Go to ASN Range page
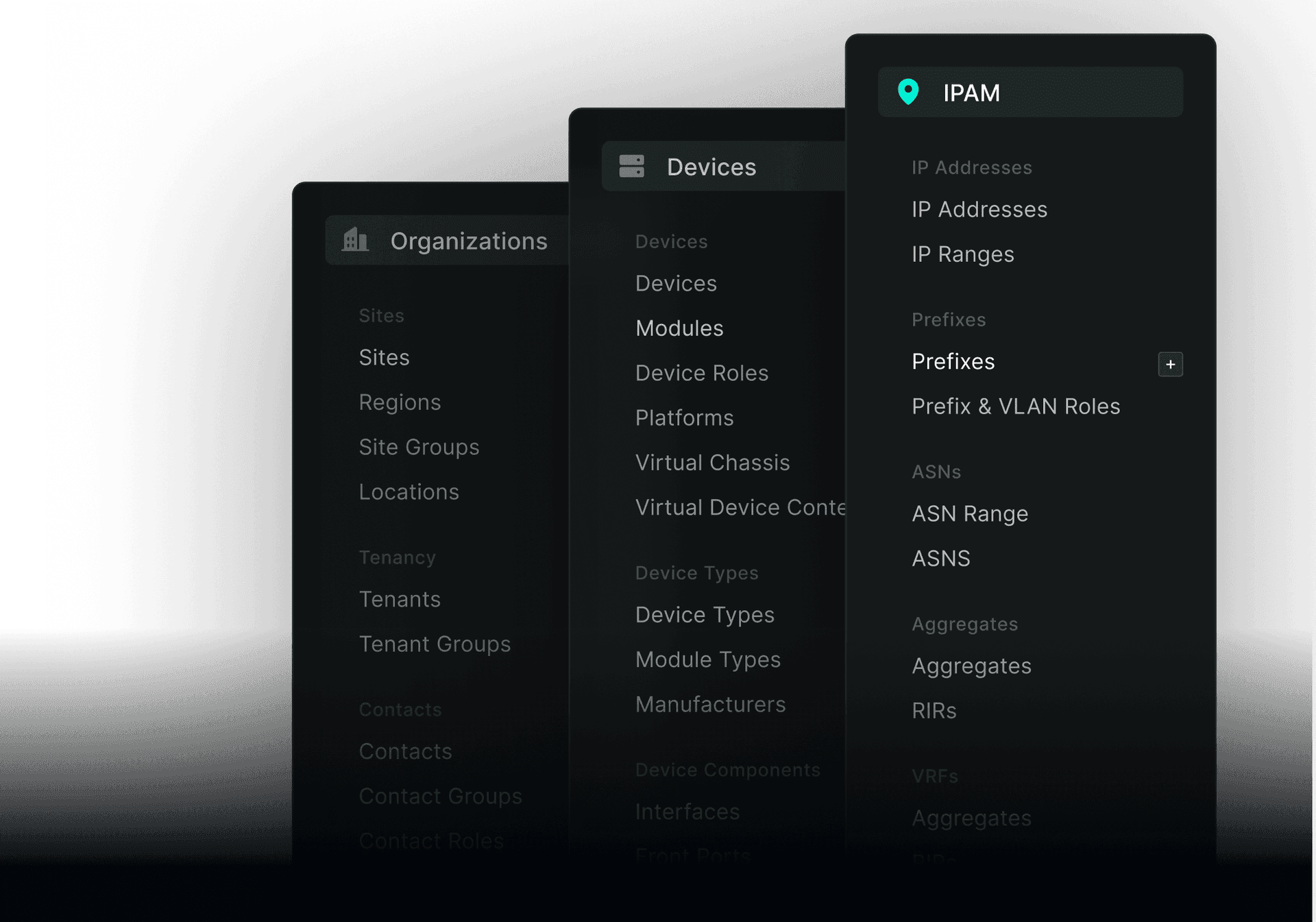1316x922 pixels. (x=969, y=514)
